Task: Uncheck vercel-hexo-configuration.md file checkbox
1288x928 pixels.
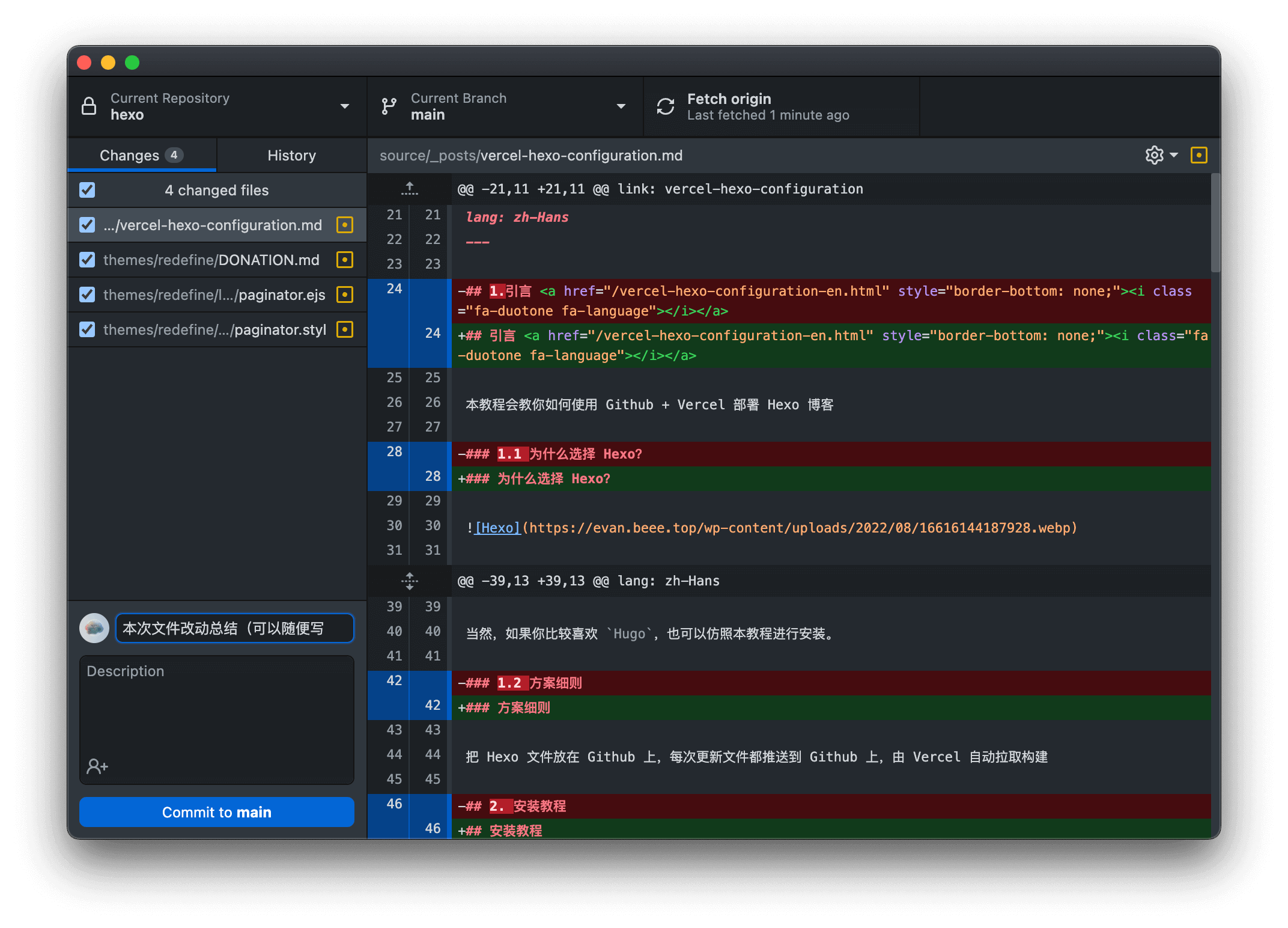Action: 87,225
